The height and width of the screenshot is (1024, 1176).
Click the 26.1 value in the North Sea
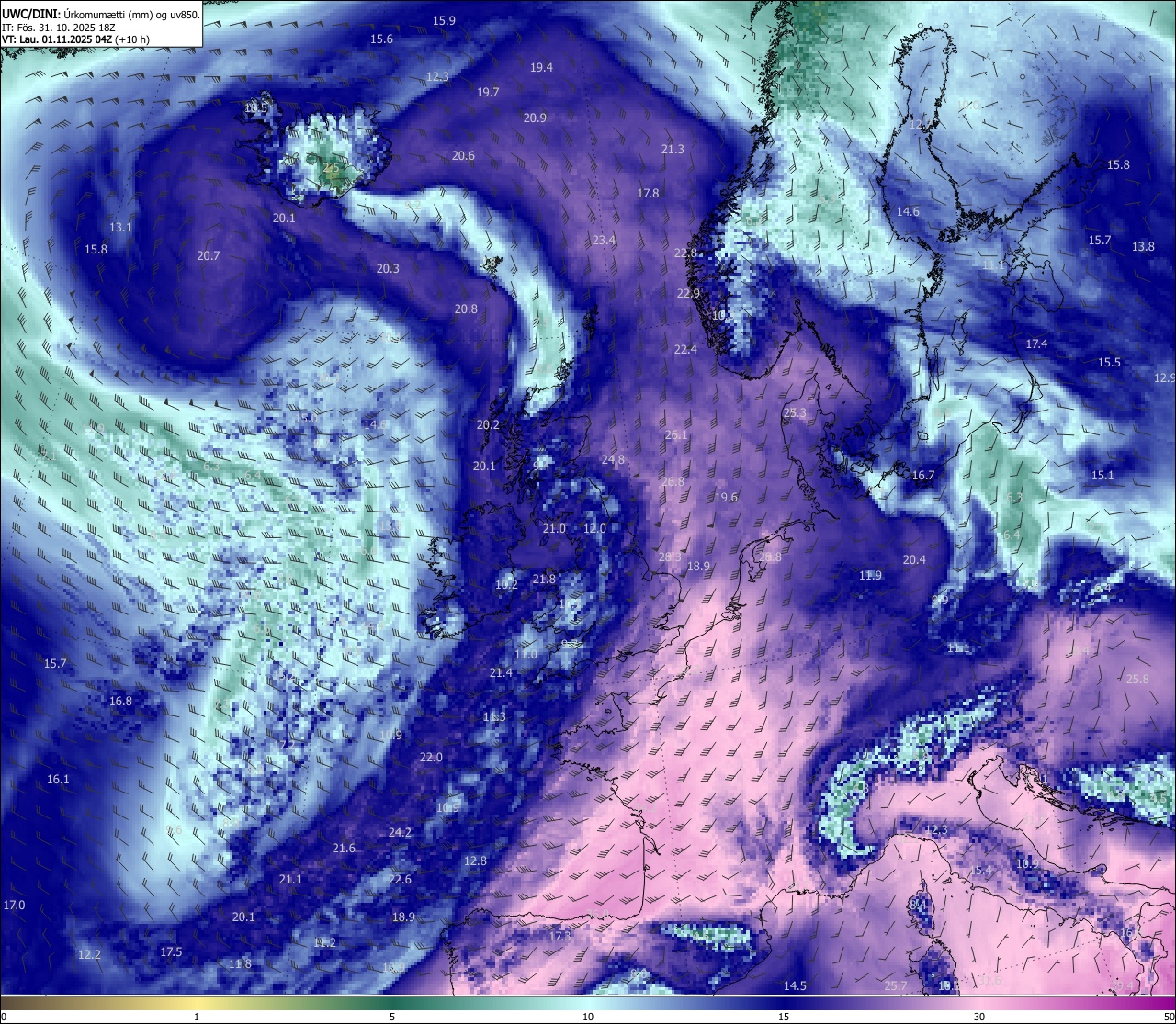coord(676,434)
